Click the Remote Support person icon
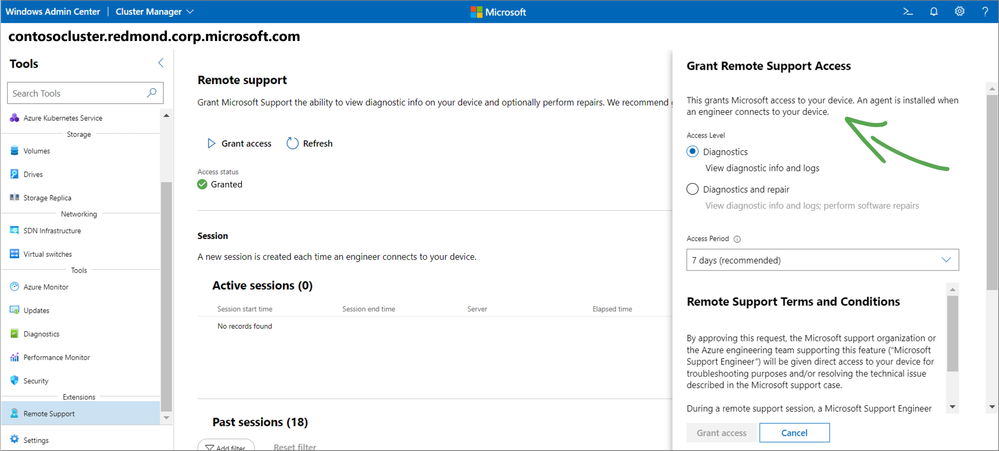Screen dimensions: 999x451 (x=14, y=413)
